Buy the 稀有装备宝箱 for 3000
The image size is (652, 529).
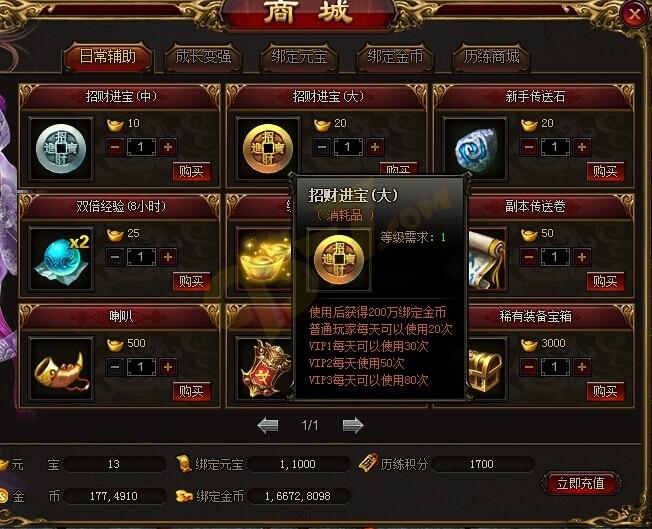605,391
